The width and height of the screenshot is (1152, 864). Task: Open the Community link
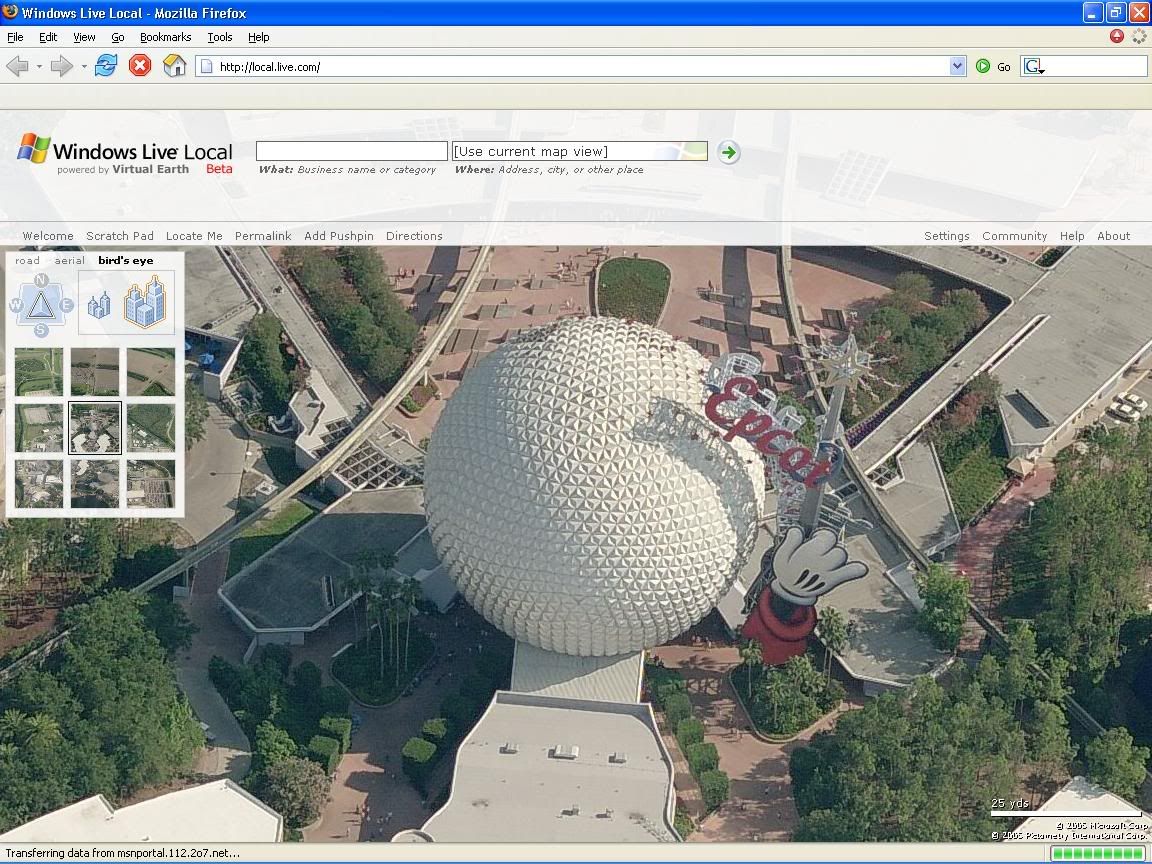(1015, 236)
